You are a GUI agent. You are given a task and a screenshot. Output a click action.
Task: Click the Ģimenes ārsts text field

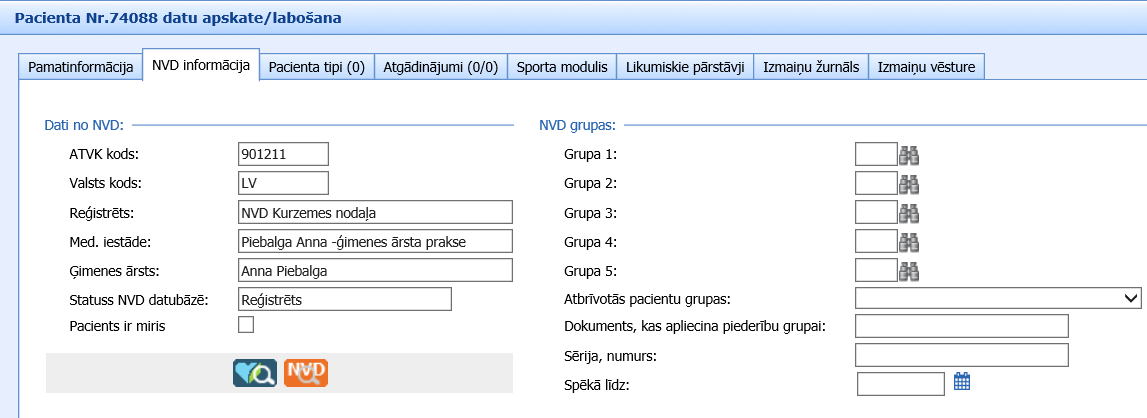tap(374, 271)
